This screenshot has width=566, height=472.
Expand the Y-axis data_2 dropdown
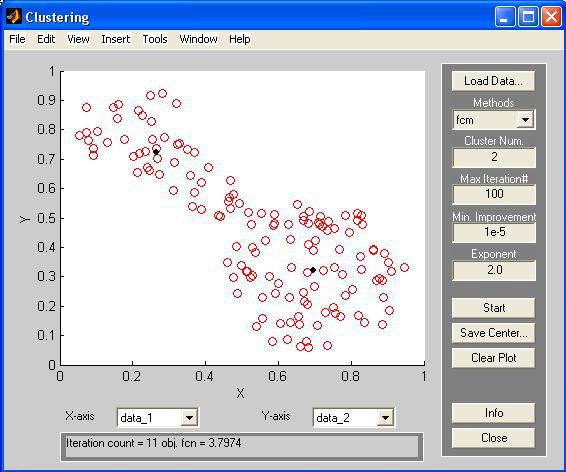[385, 418]
